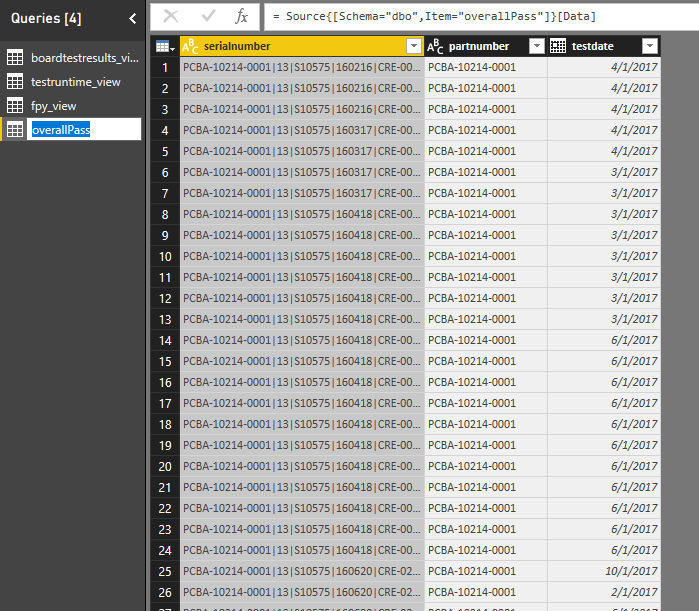Viewport: 699px width, 611px height.
Task: Select row number 25
Action: [x=165, y=571]
